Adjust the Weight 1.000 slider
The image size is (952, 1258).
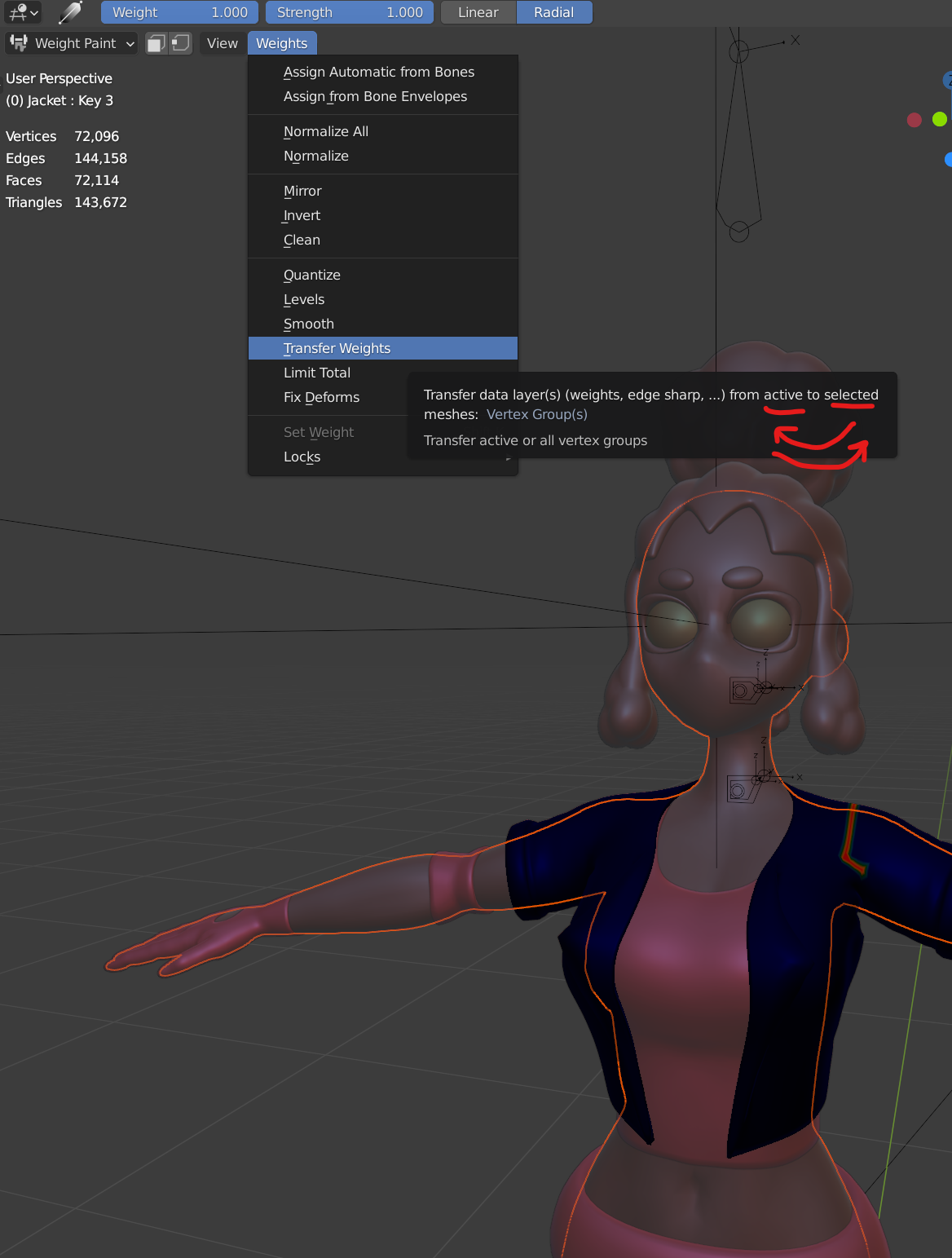tap(179, 12)
